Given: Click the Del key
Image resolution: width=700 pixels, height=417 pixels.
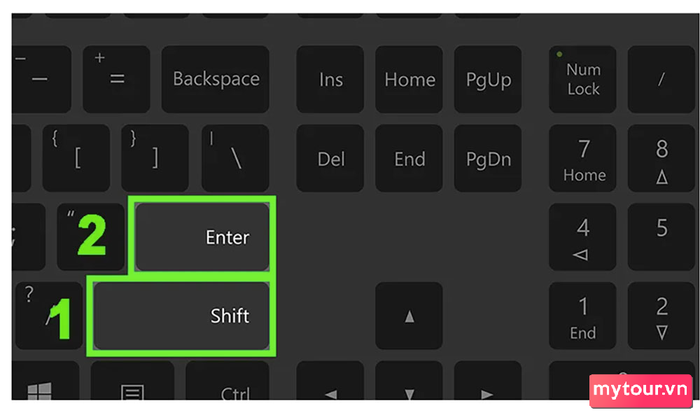Looking at the screenshot, I should point(330,158).
